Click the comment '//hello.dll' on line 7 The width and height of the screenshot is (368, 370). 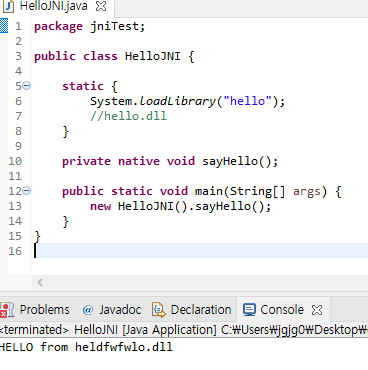tap(128, 116)
